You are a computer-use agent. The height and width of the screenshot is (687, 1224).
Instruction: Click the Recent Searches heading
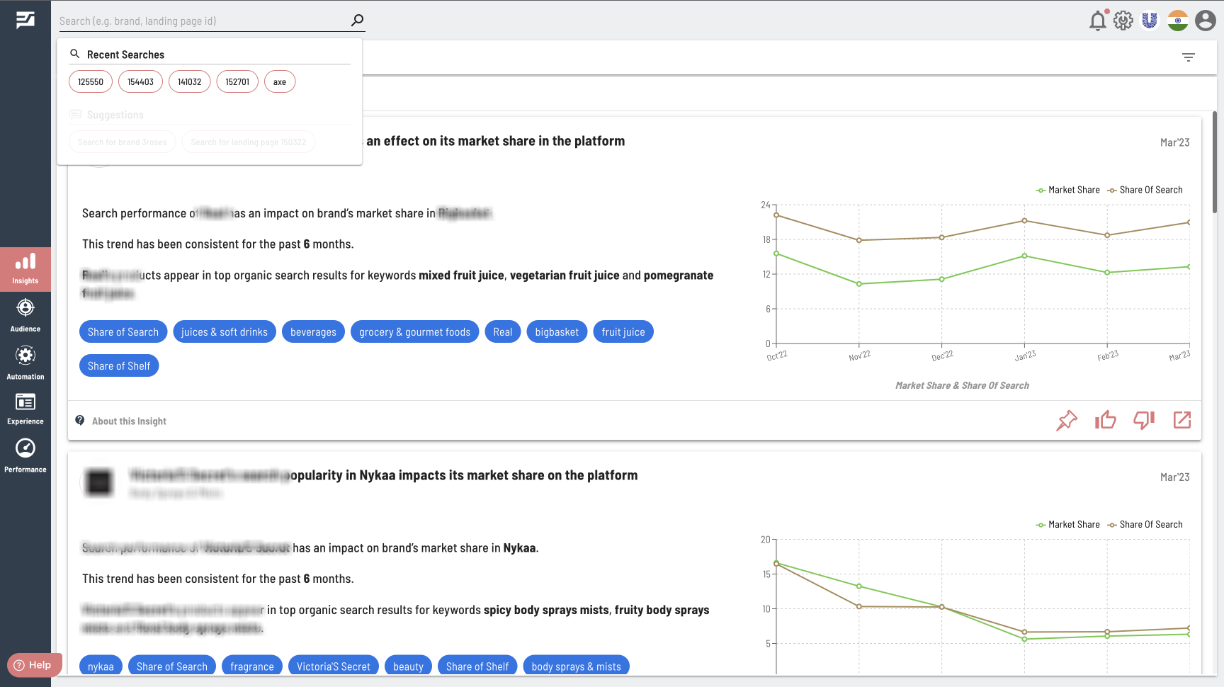pyautogui.click(x=126, y=54)
